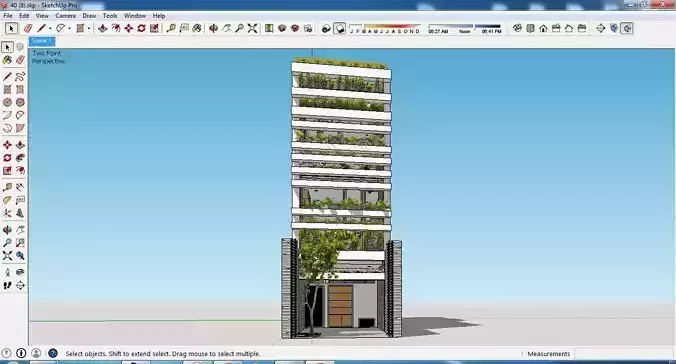Viewport: 676px width, 364px height.
Task: Select the Follow Me tool in left toolbar
Action: point(20,158)
